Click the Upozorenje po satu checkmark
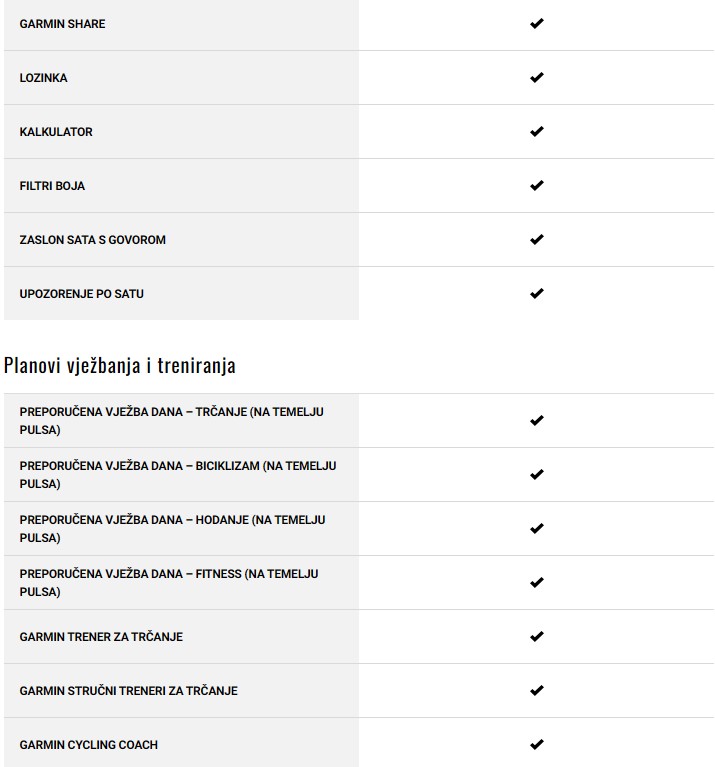Image resolution: width=715 pixels, height=767 pixels. 536,294
